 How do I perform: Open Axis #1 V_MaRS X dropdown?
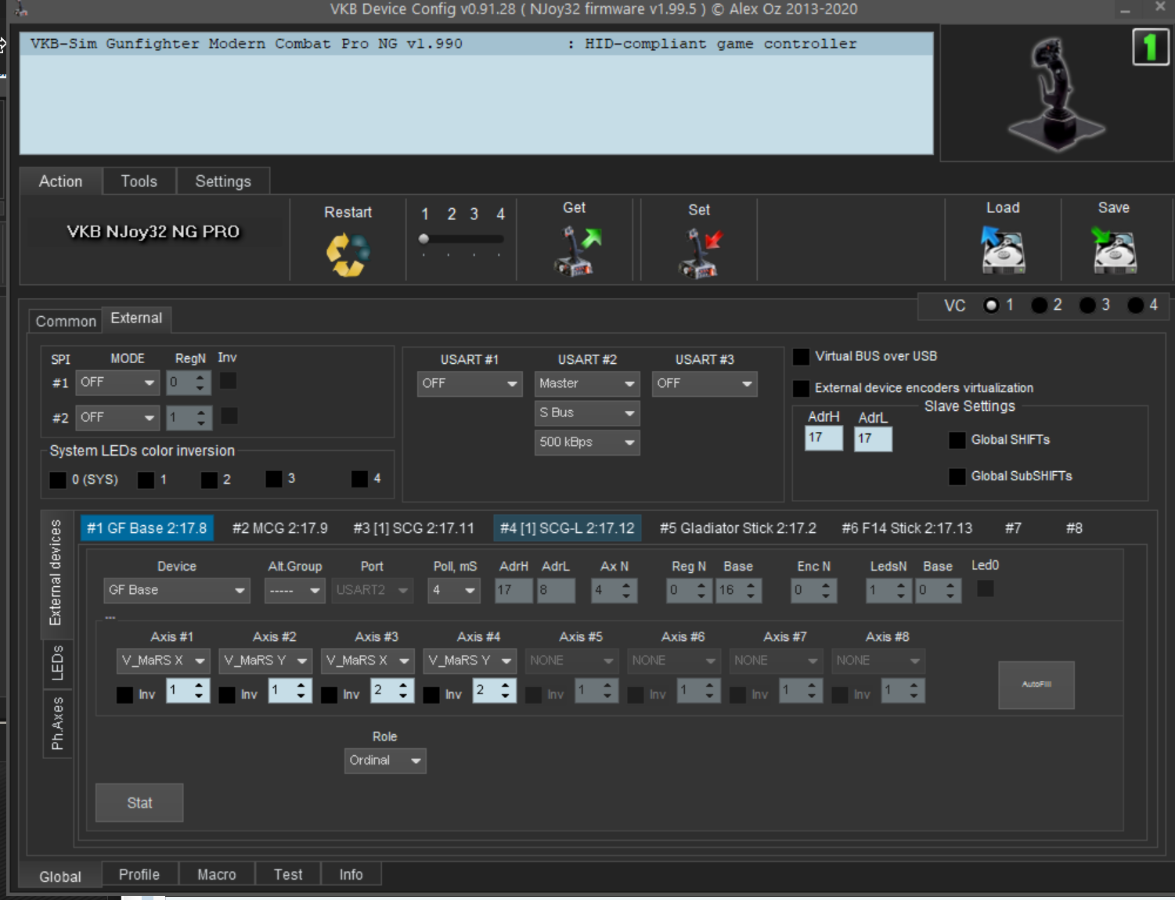(x=163, y=661)
